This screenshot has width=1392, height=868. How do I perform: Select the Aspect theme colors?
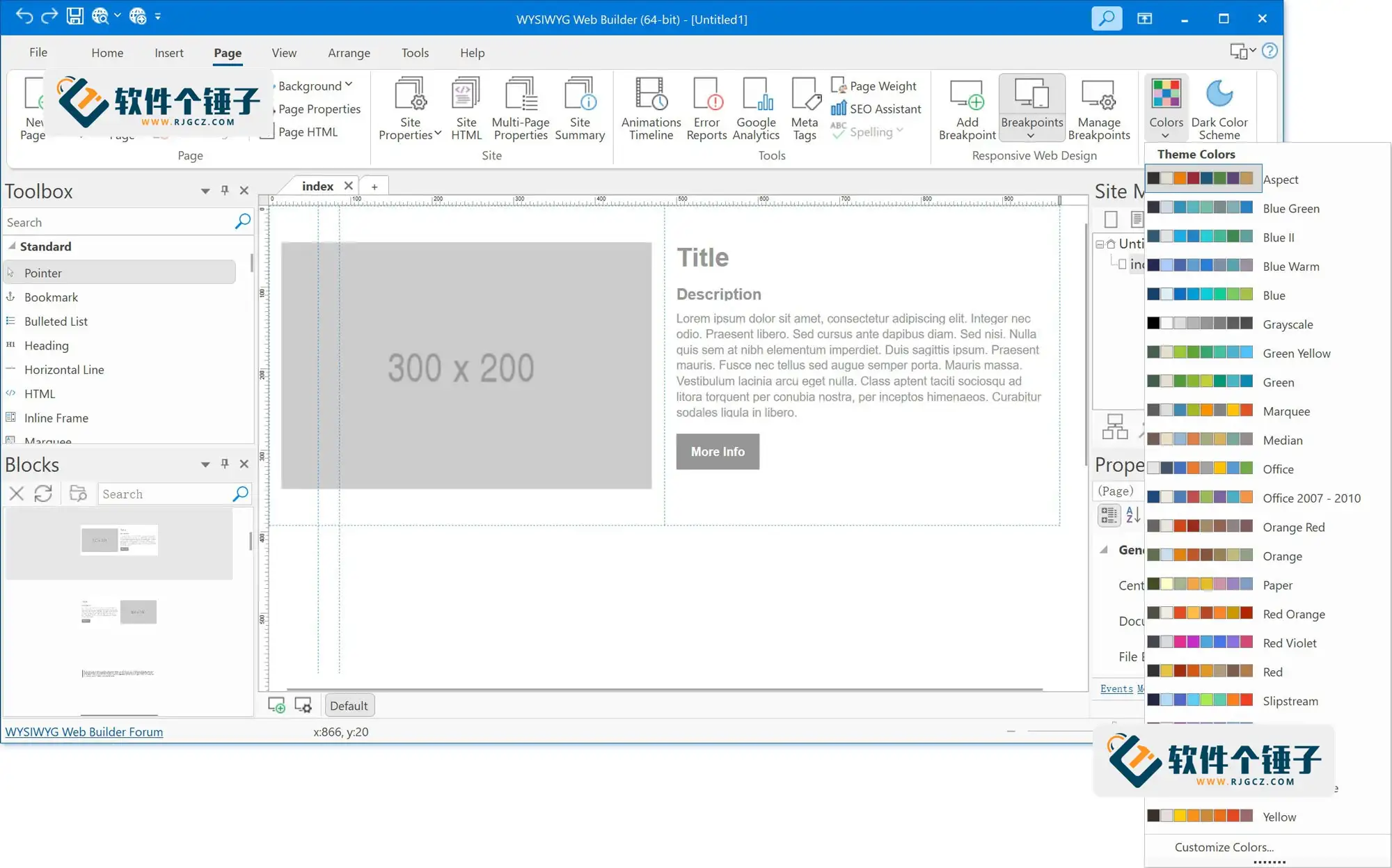pyautogui.click(x=1267, y=179)
